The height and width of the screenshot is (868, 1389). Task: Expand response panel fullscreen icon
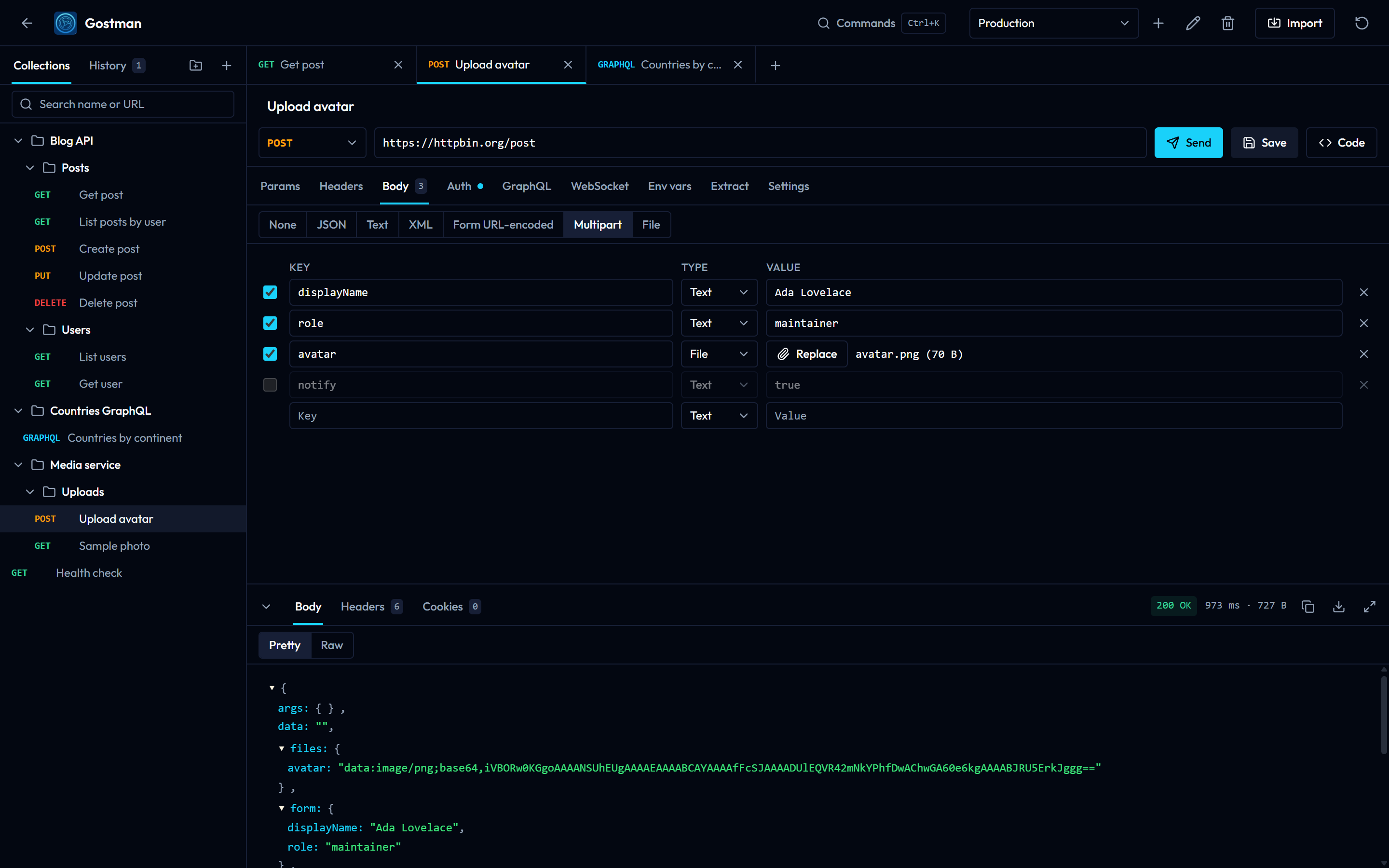(x=1370, y=606)
